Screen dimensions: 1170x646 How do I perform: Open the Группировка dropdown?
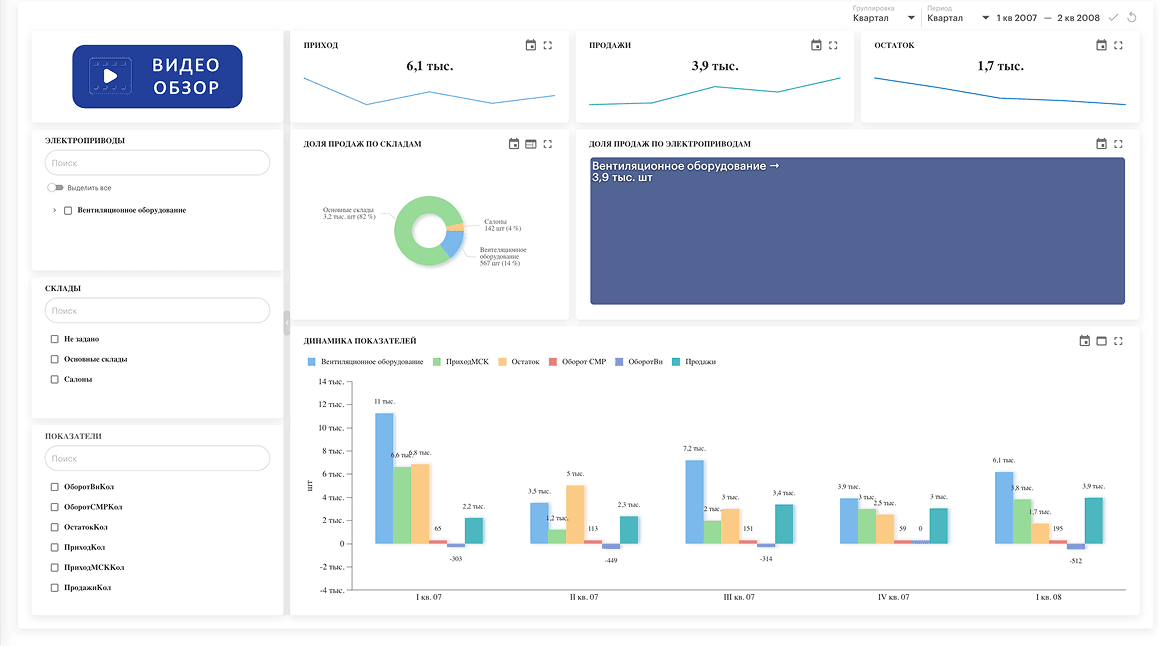click(884, 18)
